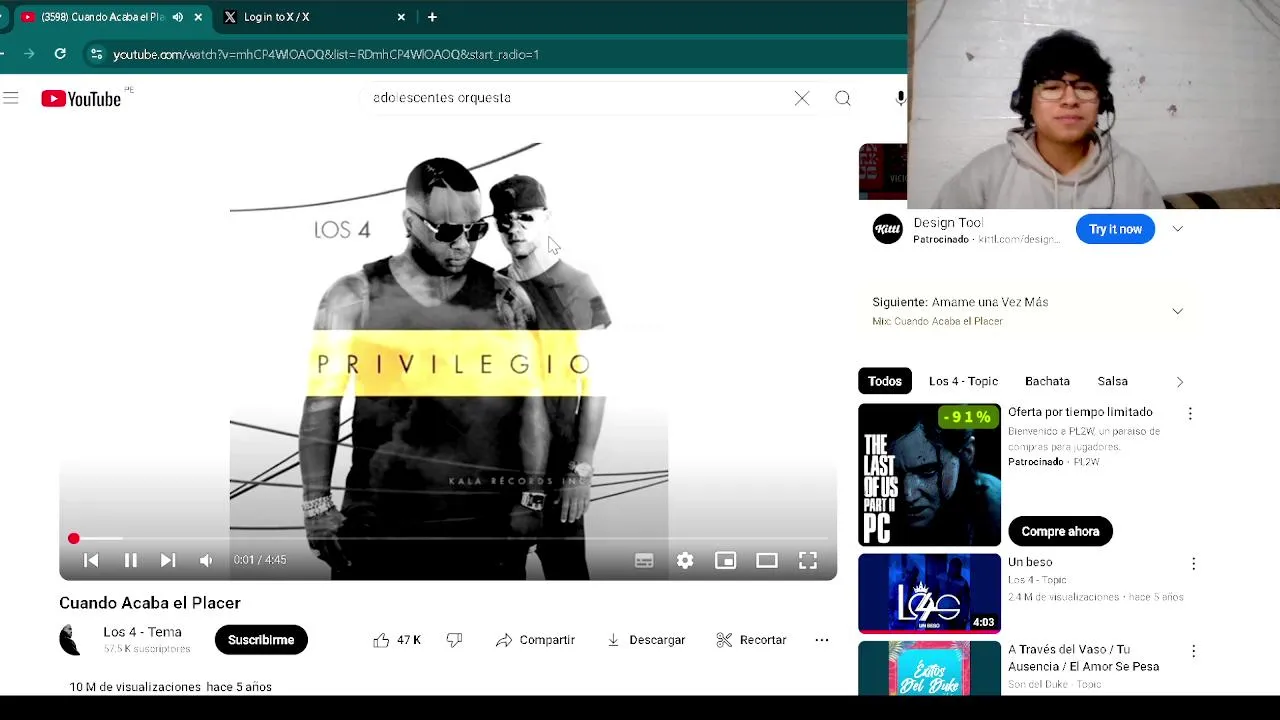
Task: Skip to the previous video
Action: coord(91,561)
